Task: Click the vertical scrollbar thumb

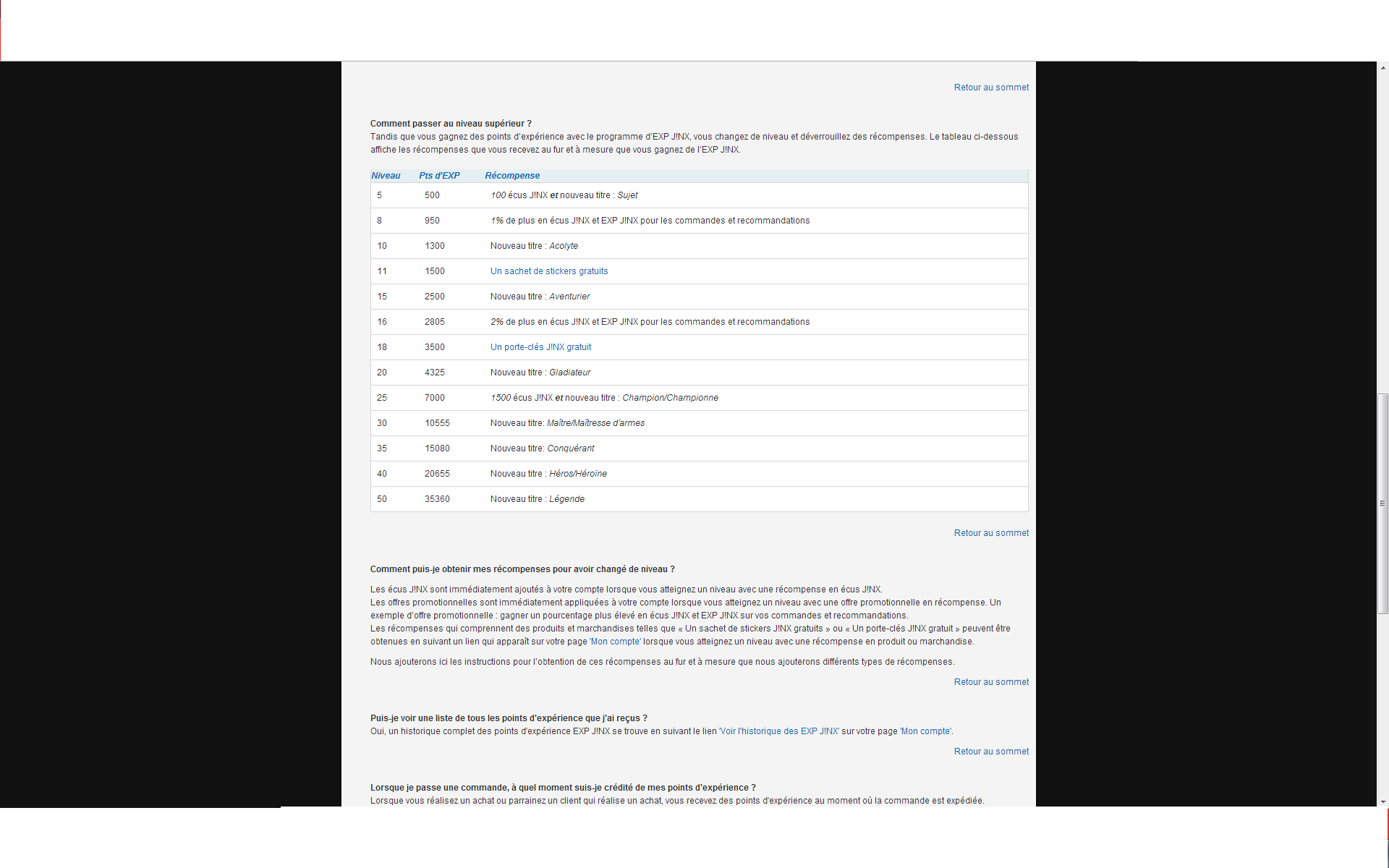Action: tap(1382, 503)
